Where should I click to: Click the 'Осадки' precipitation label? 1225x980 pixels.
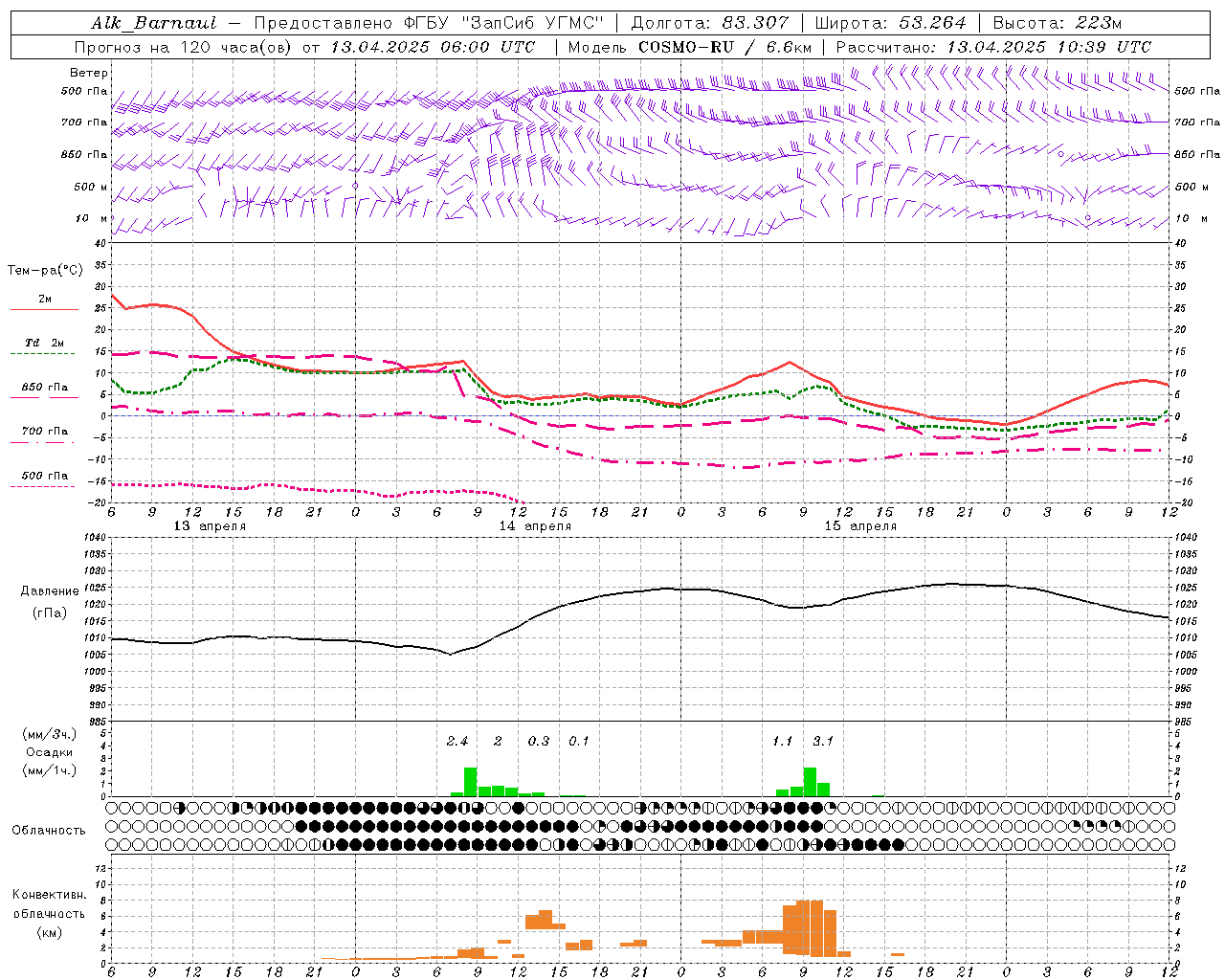pyautogui.click(x=49, y=752)
